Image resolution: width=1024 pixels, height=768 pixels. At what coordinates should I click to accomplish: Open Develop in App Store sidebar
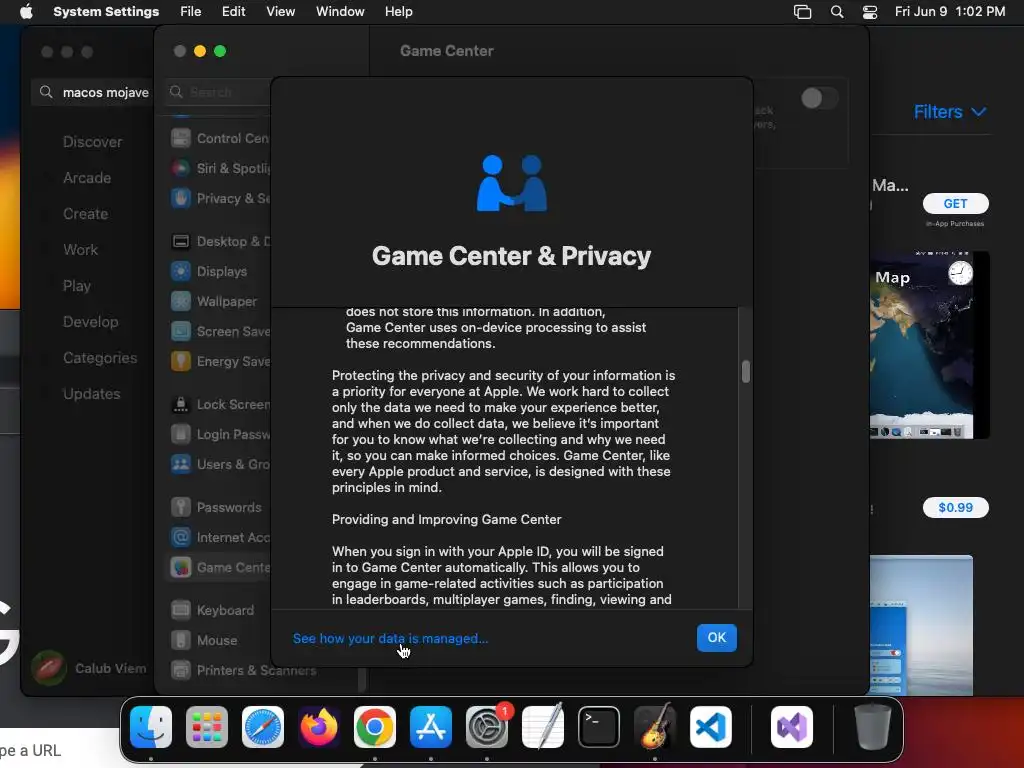point(91,322)
